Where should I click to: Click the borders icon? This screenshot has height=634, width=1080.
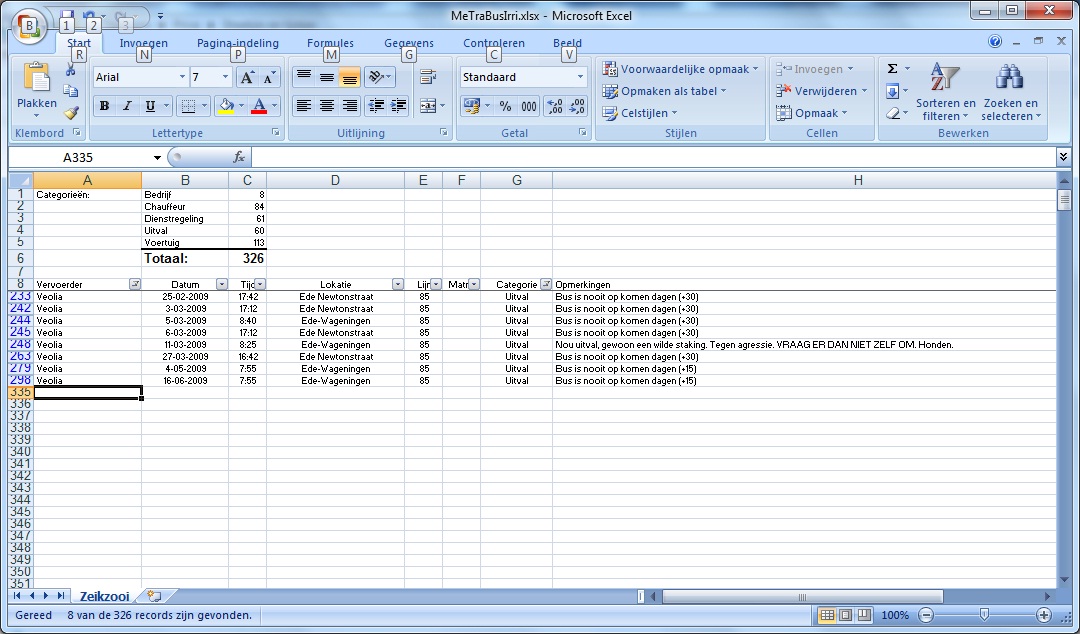click(x=187, y=106)
